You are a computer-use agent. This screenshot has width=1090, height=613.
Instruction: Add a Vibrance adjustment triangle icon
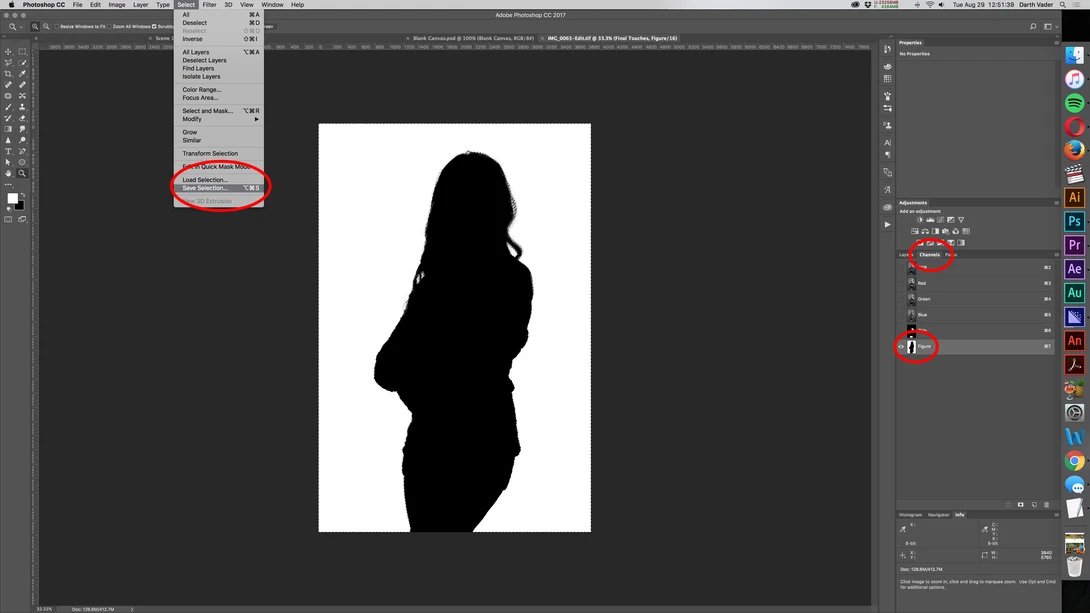(x=961, y=220)
